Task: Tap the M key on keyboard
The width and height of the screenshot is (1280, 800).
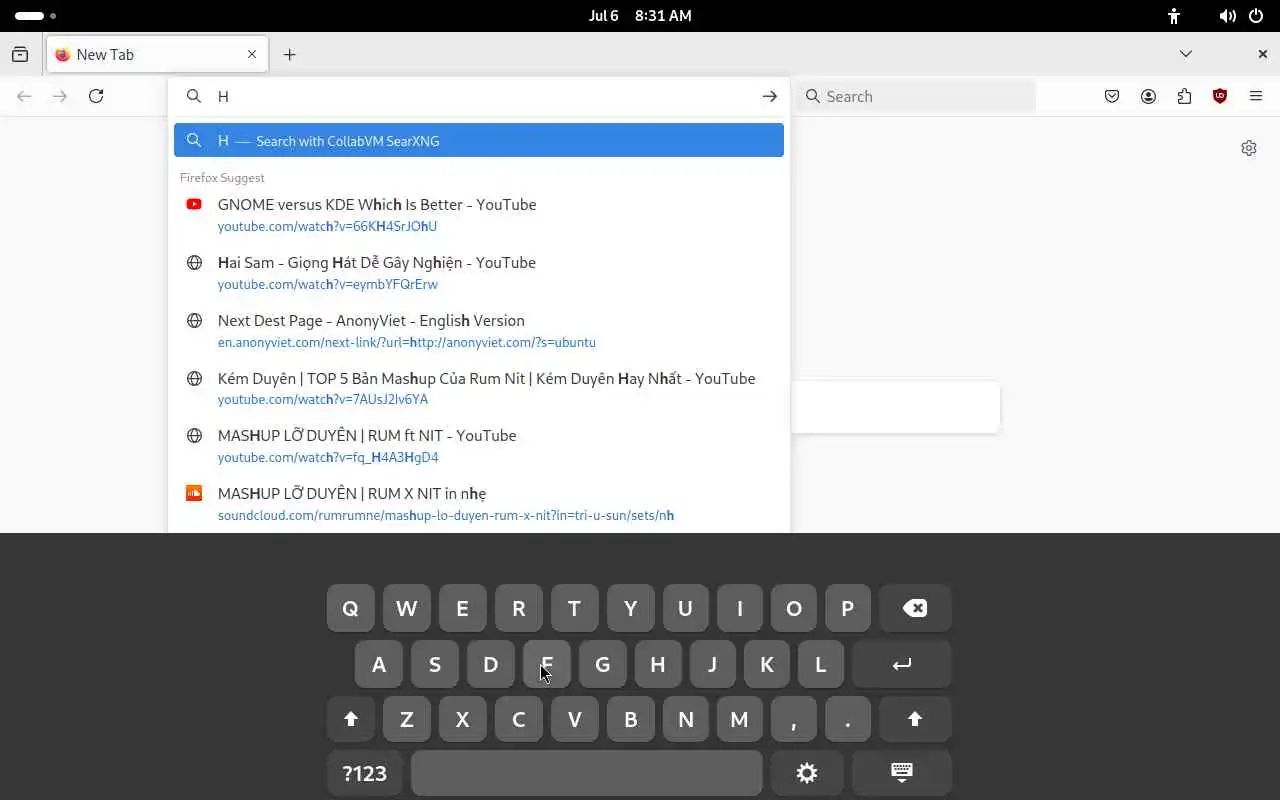Action: click(x=739, y=719)
